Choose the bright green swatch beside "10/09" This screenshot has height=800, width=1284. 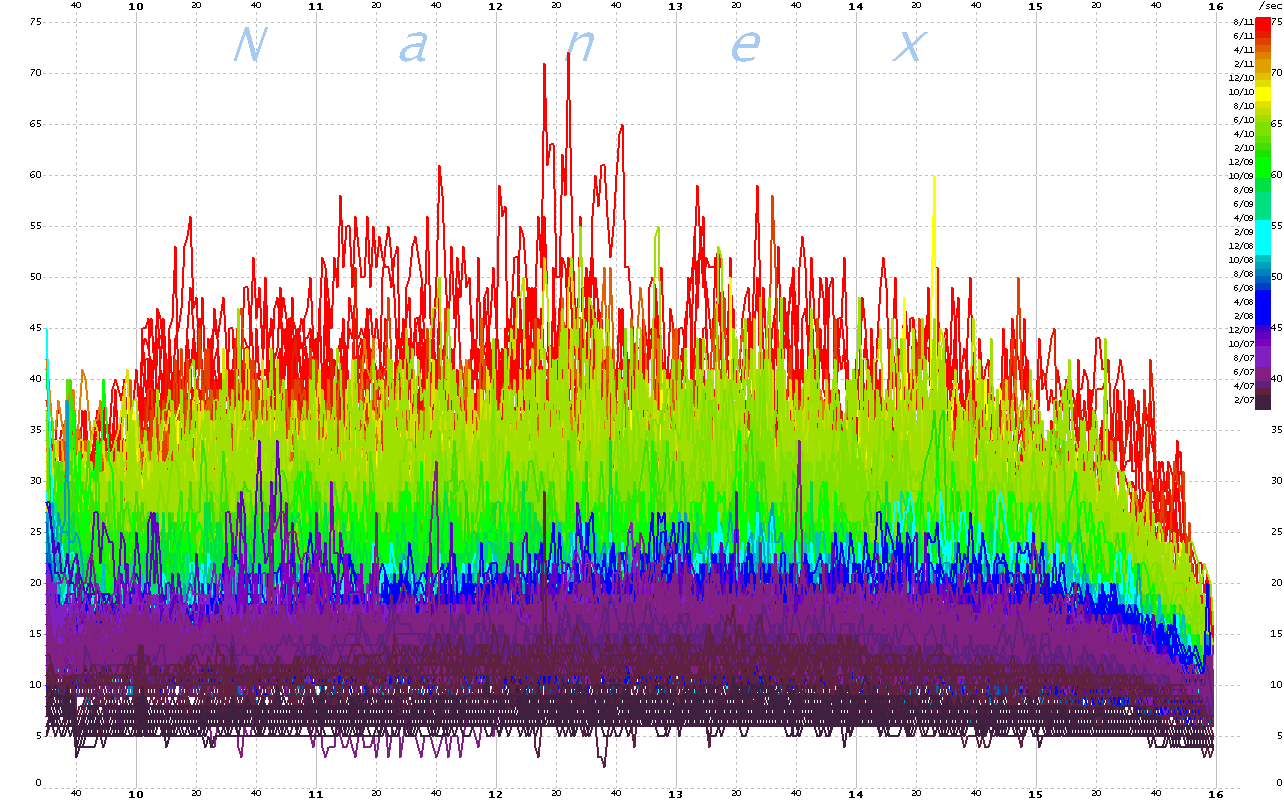(x=1262, y=175)
